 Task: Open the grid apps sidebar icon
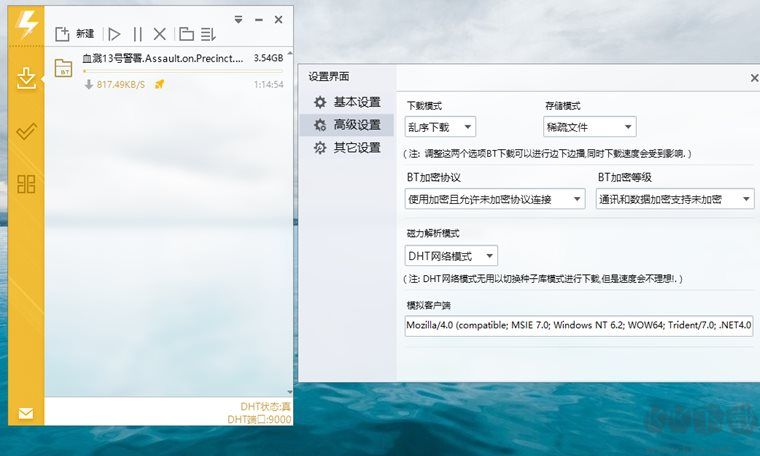tap(26, 184)
